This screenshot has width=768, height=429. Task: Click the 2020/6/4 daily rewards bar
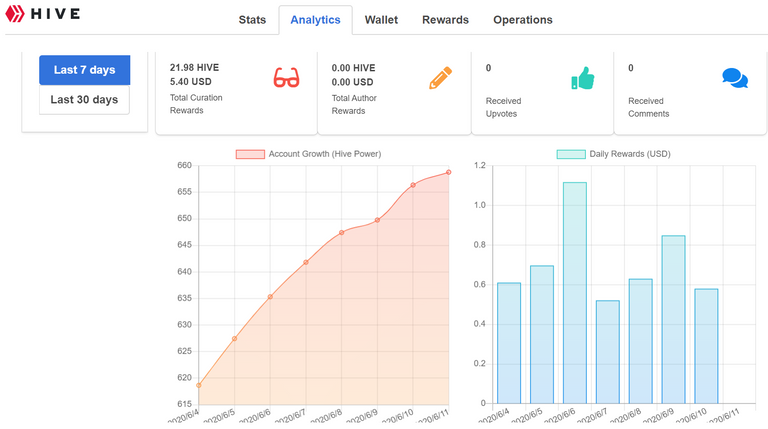pyautogui.click(x=509, y=343)
